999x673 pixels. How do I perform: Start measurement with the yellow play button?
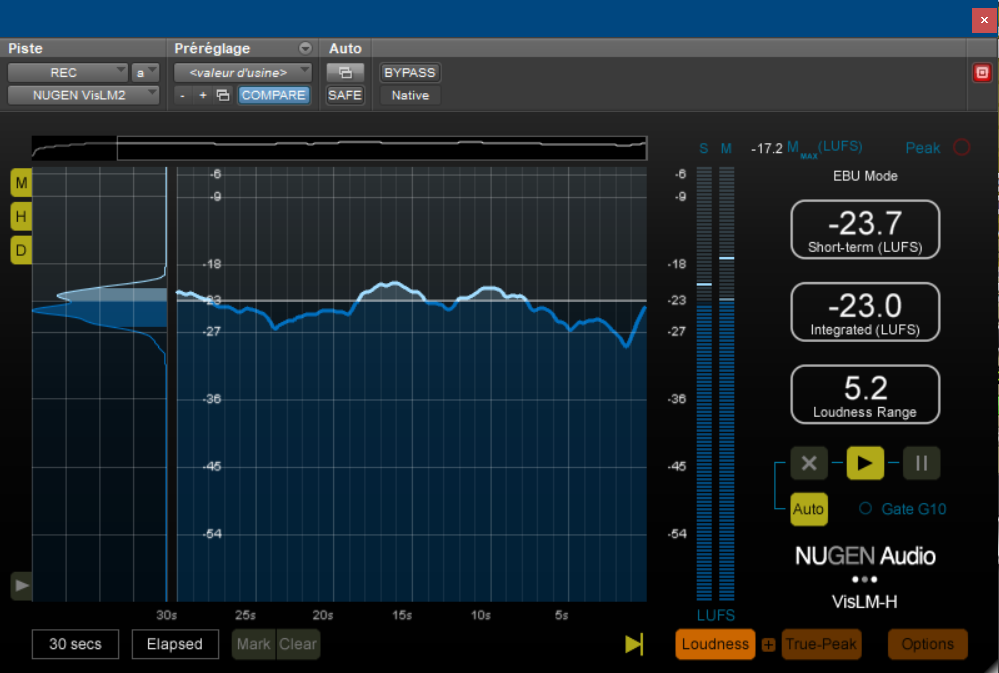tap(865, 463)
